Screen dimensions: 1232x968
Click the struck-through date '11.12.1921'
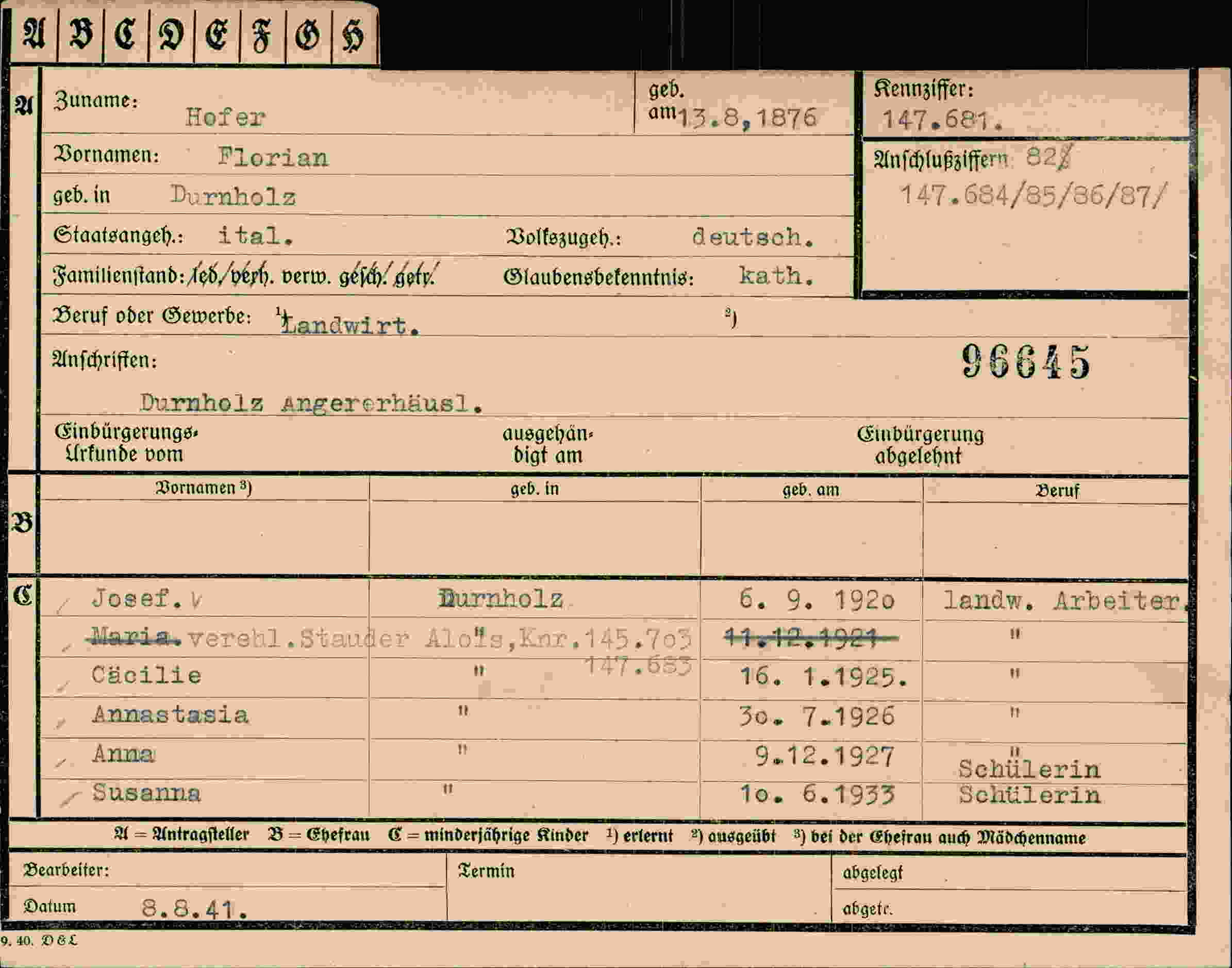point(811,638)
